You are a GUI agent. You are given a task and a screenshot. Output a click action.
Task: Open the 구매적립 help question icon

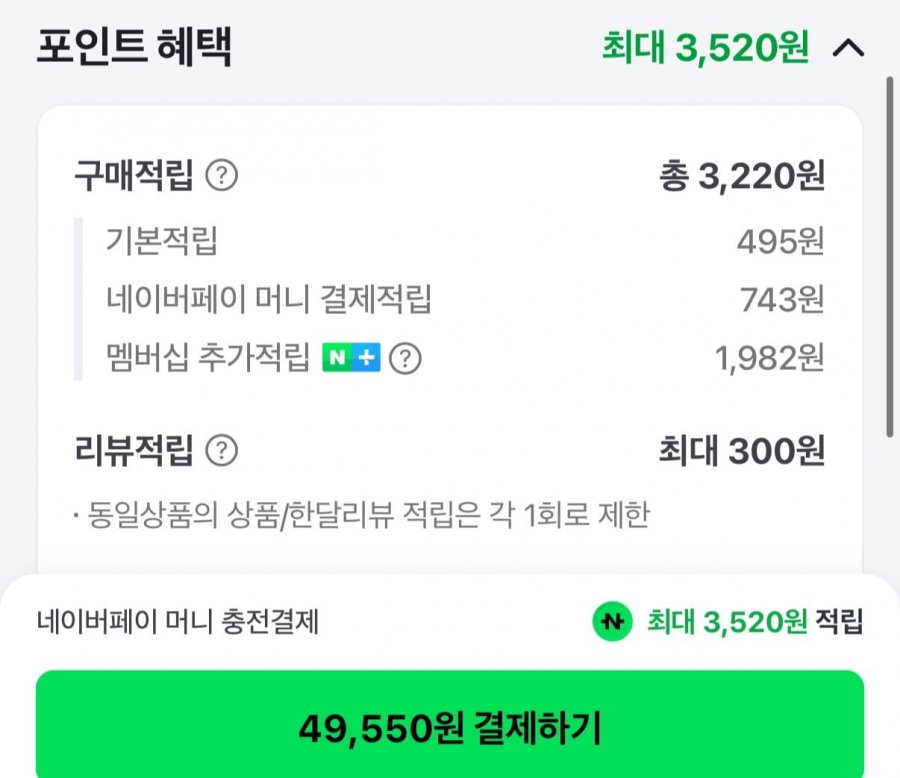(x=222, y=177)
